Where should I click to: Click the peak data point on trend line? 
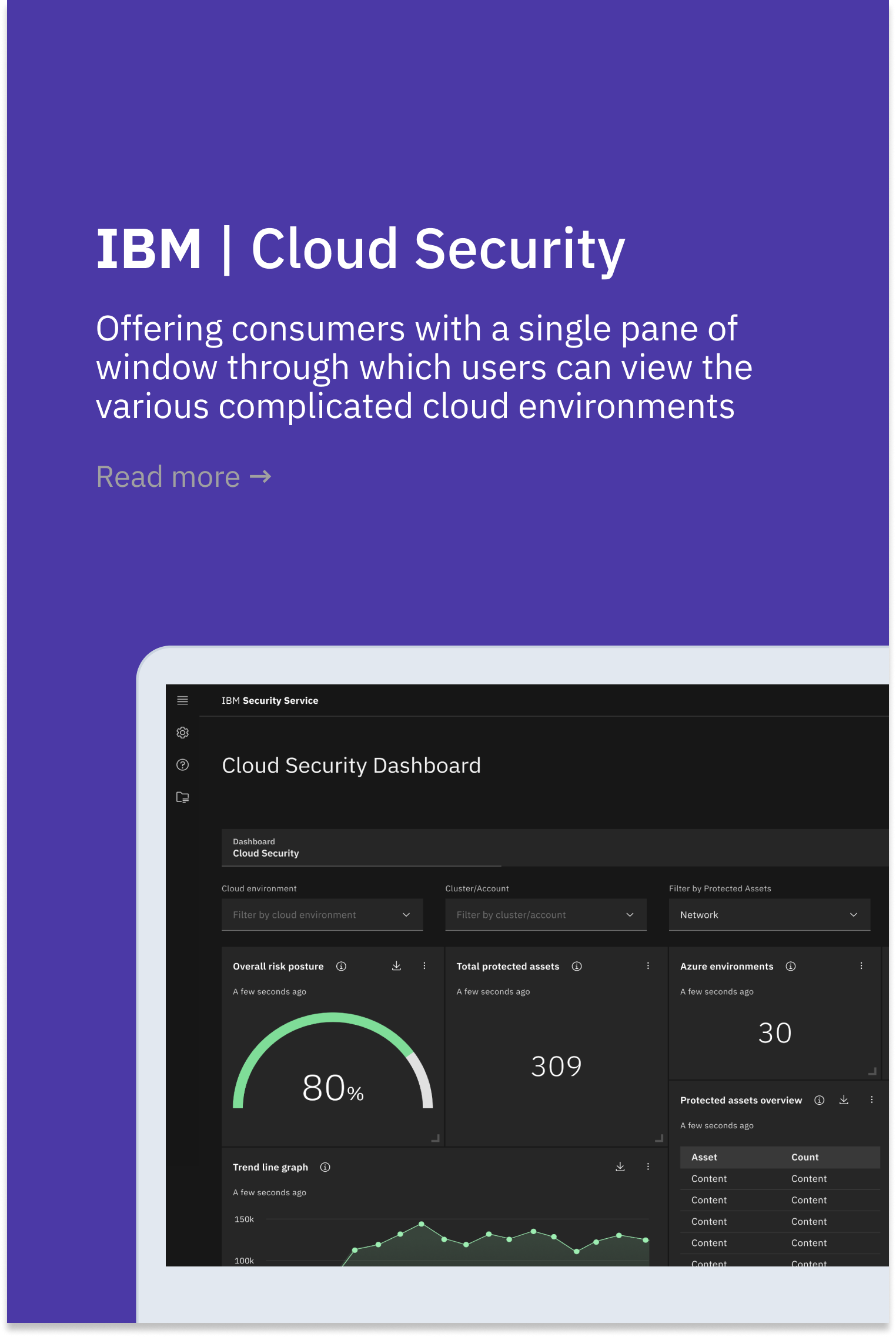(x=422, y=1224)
